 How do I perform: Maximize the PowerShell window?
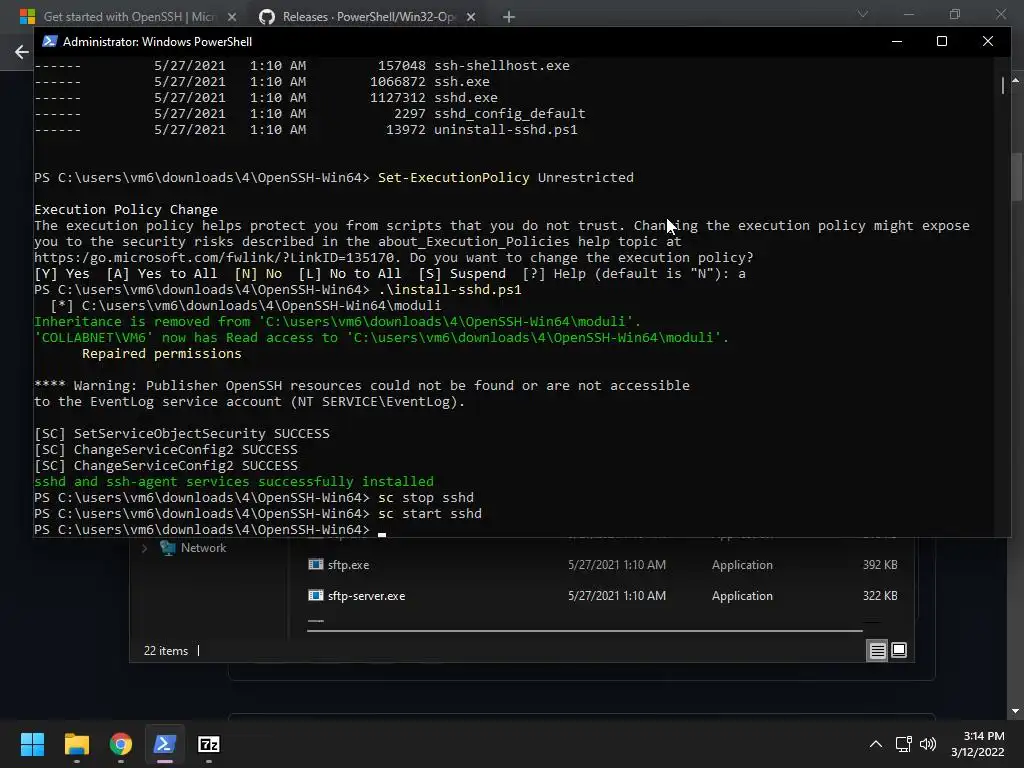942,41
